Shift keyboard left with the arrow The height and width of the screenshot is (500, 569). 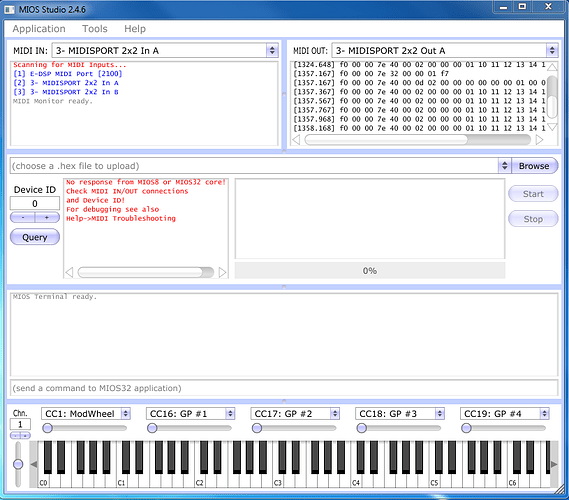click(34, 464)
